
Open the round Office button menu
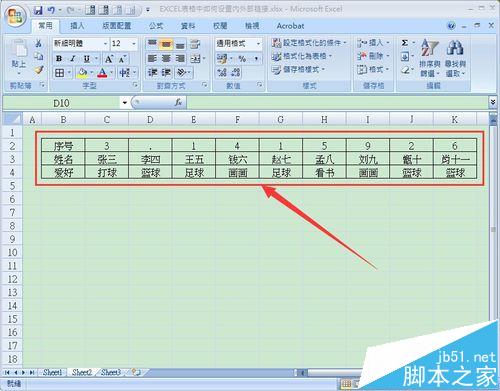pos(16,17)
